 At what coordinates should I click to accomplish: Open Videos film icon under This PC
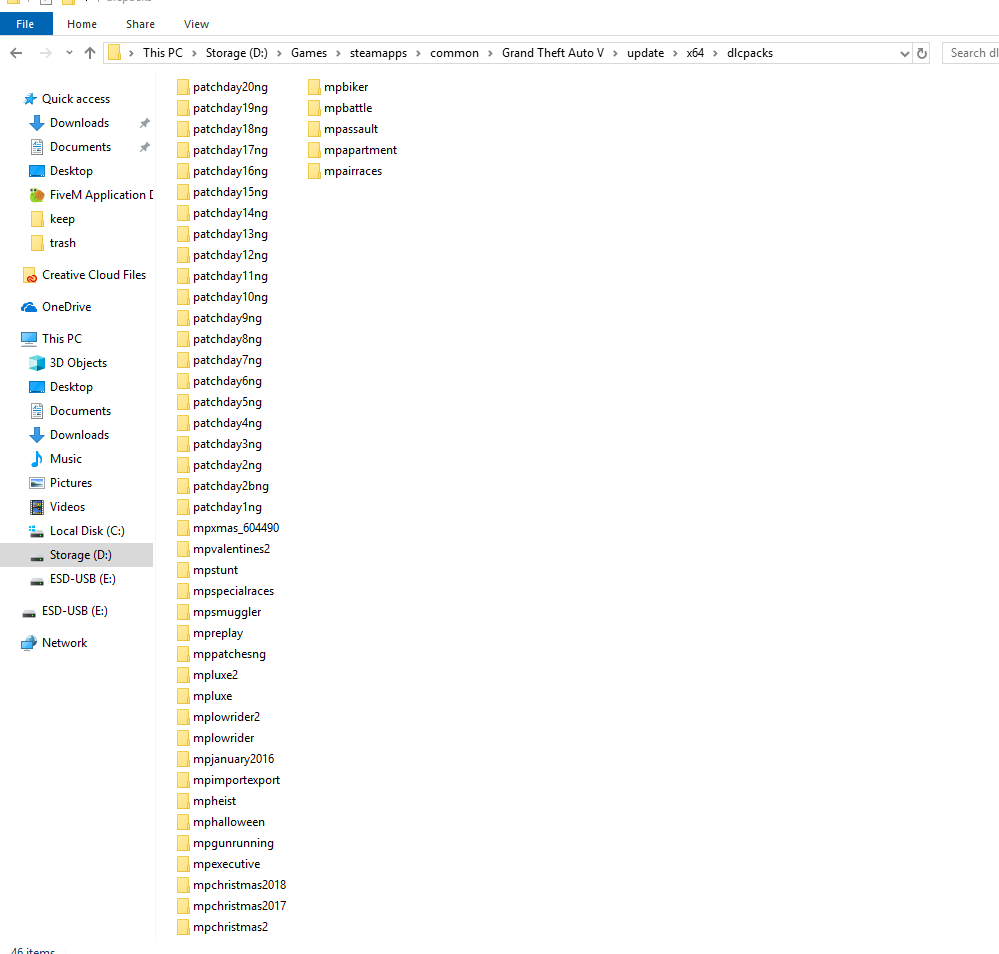pos(37,507)
